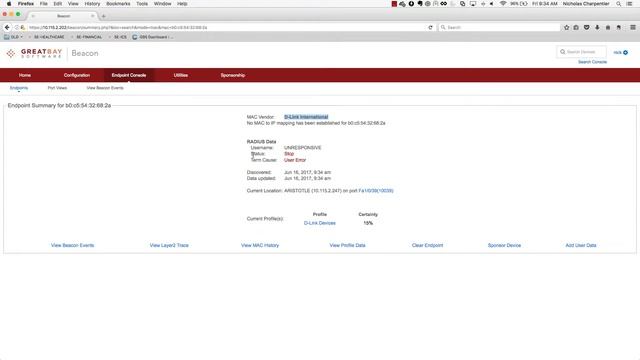The height and width of the screenshot is (360, 640).
Task: Click the blue help icon top right
Action: [x=625, y=53]
